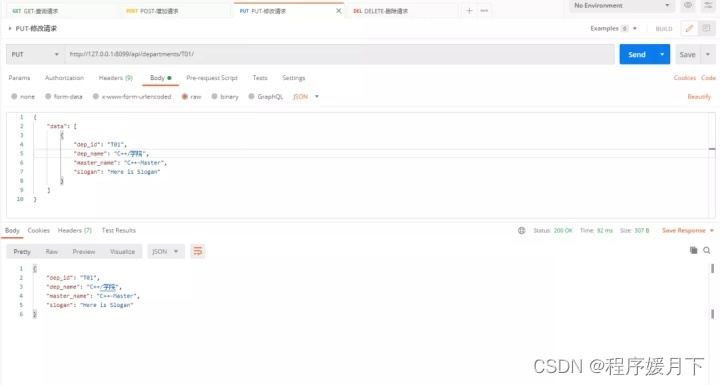
Task: Open the comments icon beside pencil
Action: point(706,28)
